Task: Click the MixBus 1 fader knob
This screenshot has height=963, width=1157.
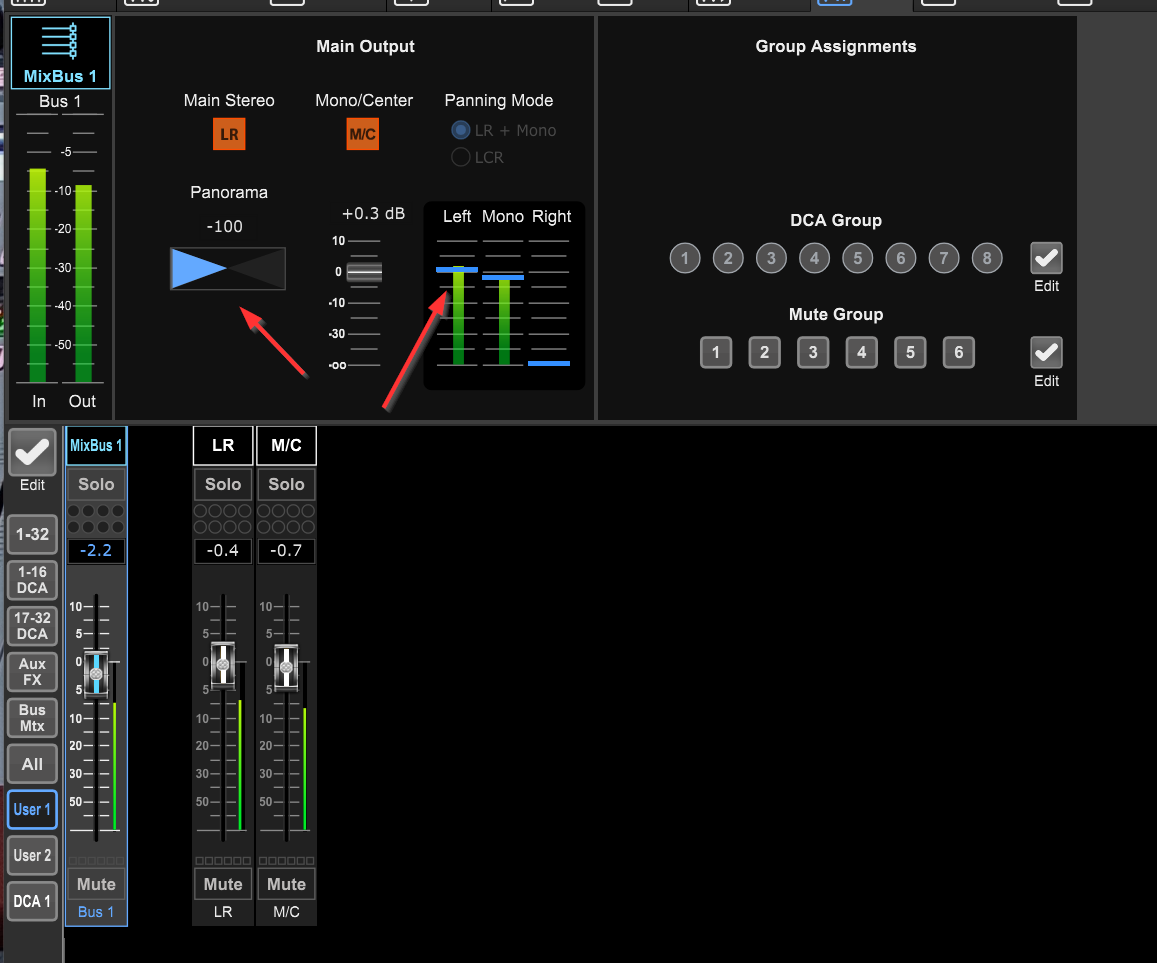Action: click(96, 674)
